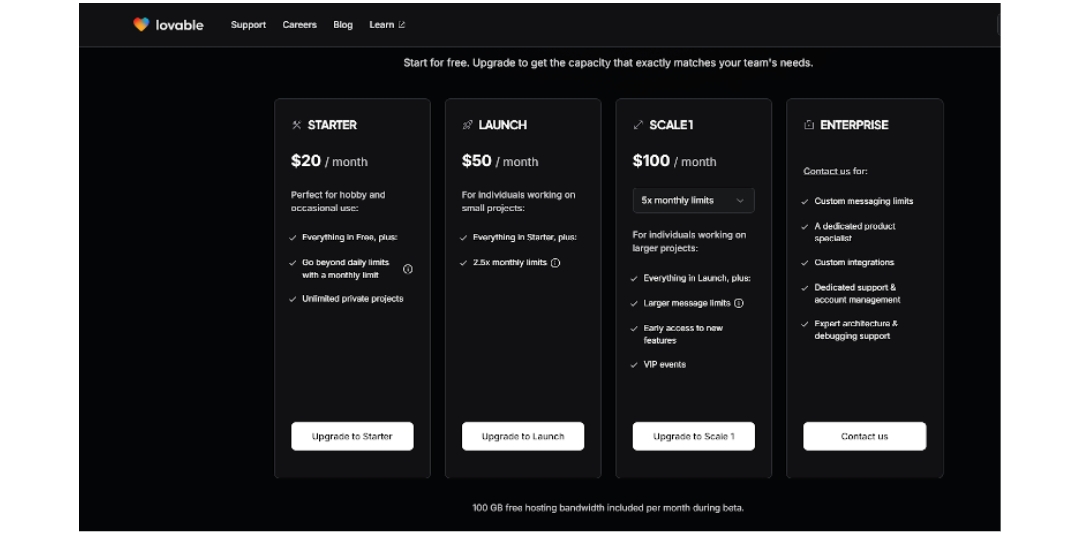Click the $20 / month Starter price

(329, 161)
